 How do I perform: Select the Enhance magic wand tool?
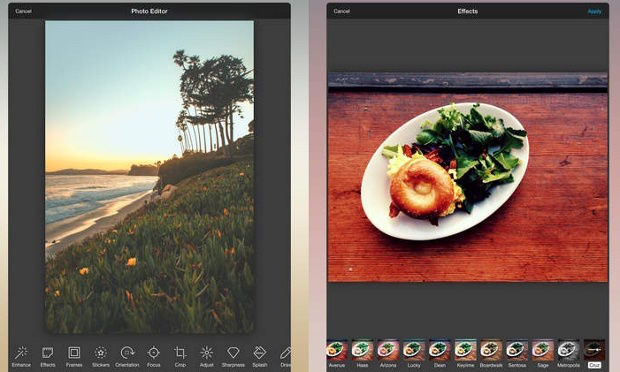(x=21, y=356)
